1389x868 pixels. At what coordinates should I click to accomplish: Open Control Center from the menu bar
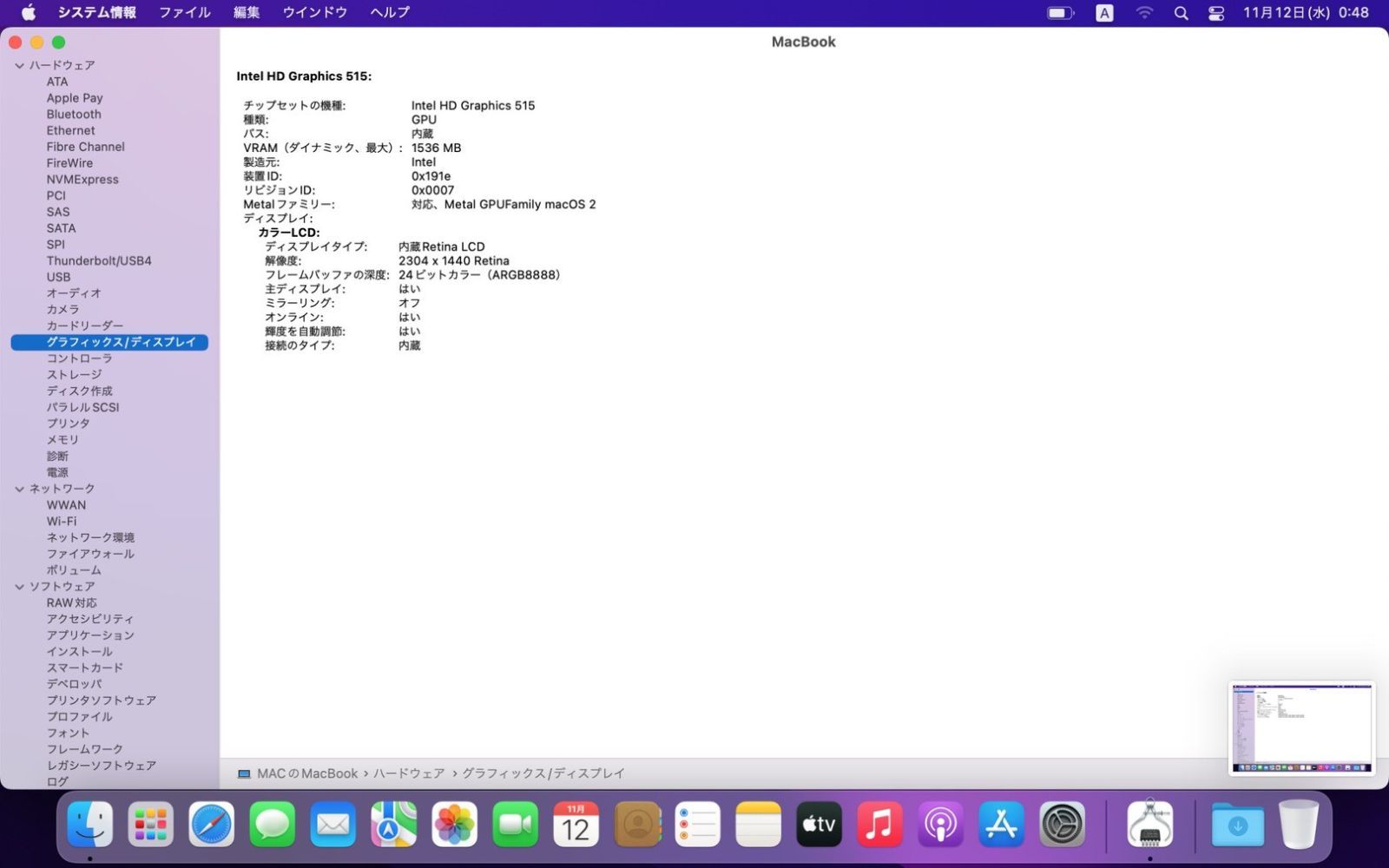pyautogui.click(x=1215, y=12)
